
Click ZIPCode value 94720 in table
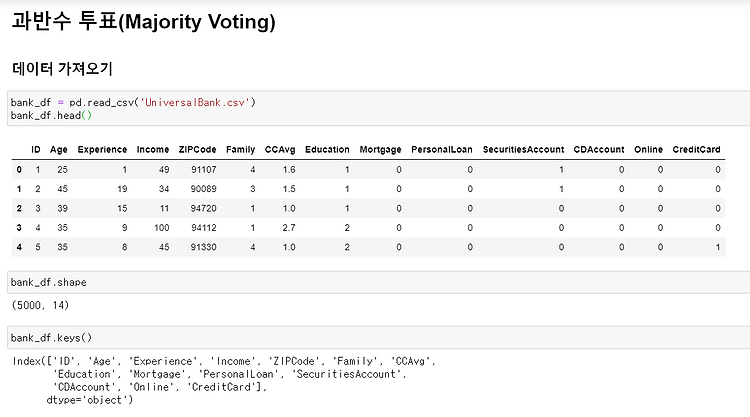(204, 208)
